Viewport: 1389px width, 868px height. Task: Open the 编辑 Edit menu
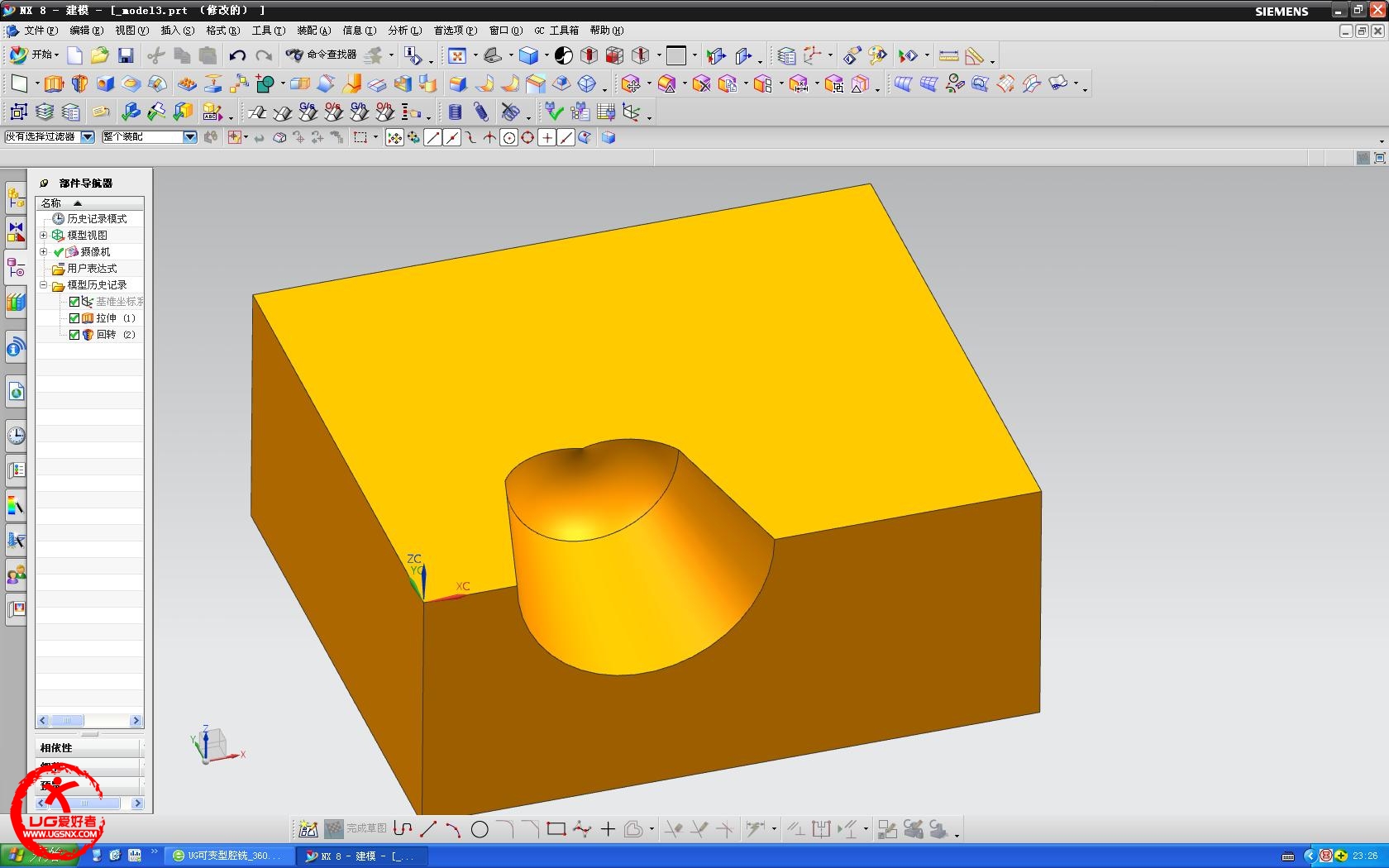point(86,31)
